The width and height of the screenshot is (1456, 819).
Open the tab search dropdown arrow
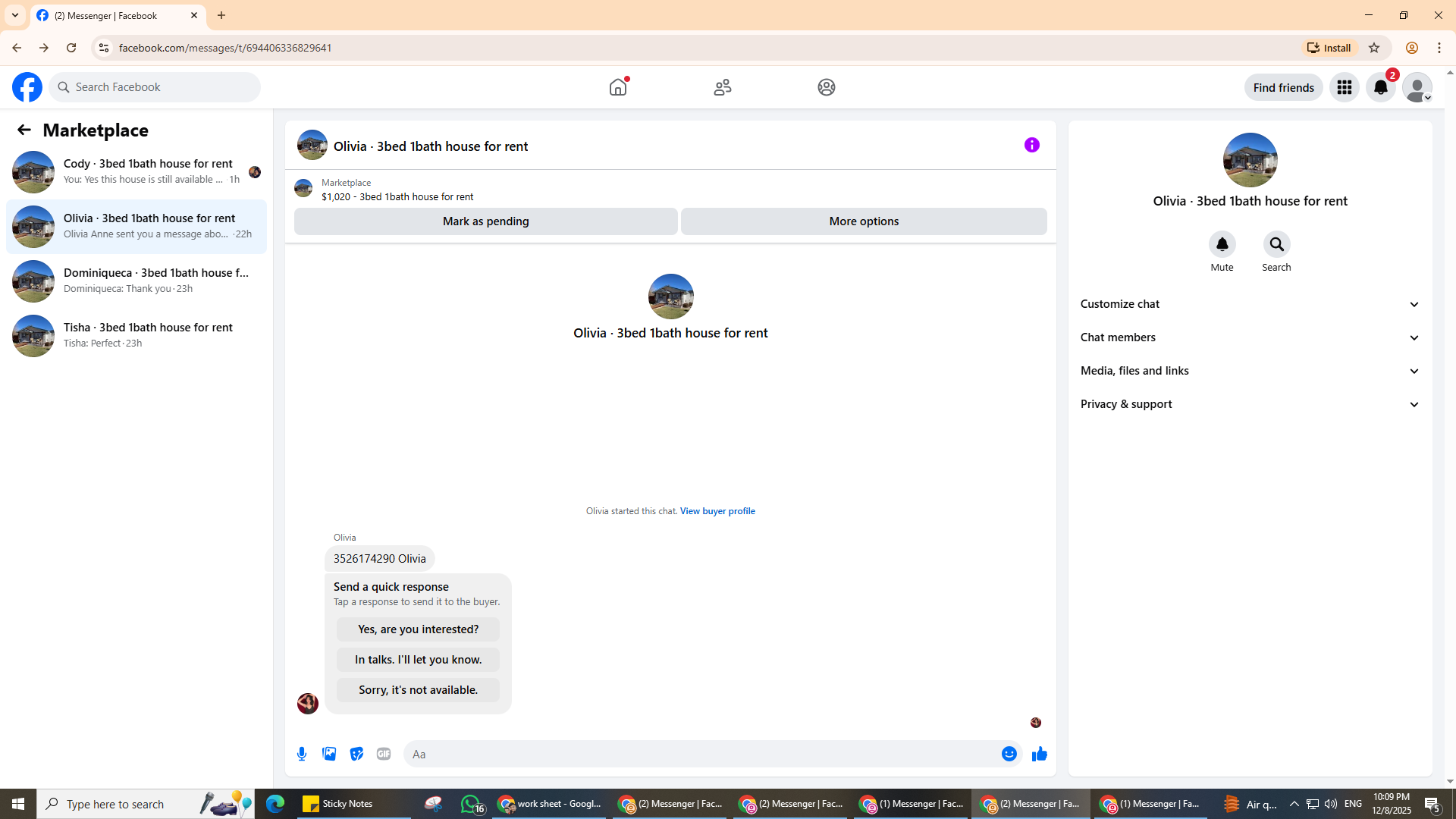pos(15,15)
